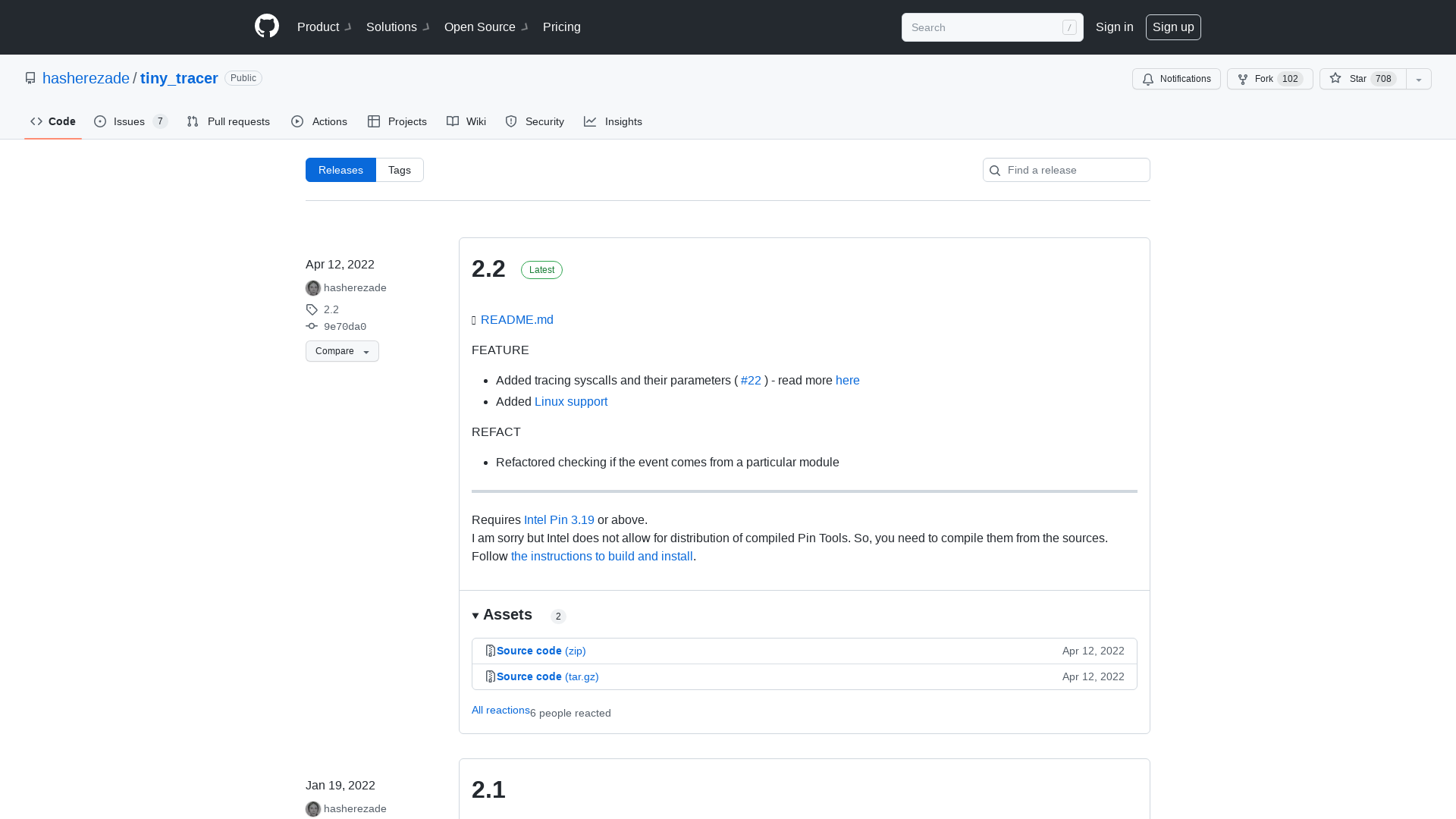
Task: Open hasherezade user profile link
Action: (86, 78)
